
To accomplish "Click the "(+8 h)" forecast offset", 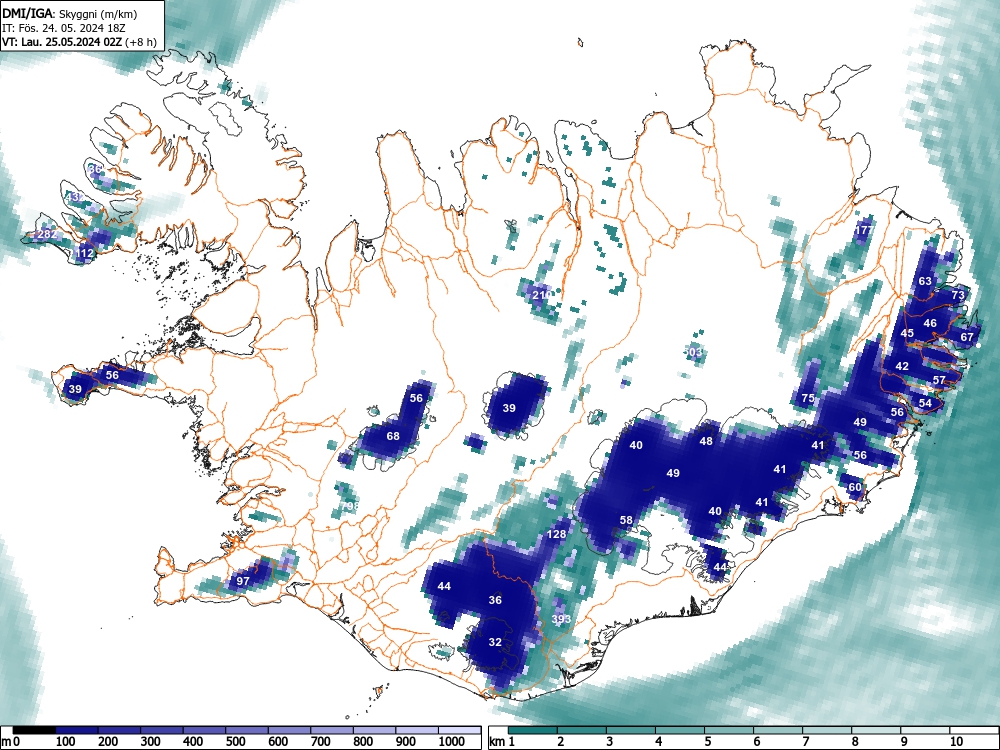I will (140, 42).
